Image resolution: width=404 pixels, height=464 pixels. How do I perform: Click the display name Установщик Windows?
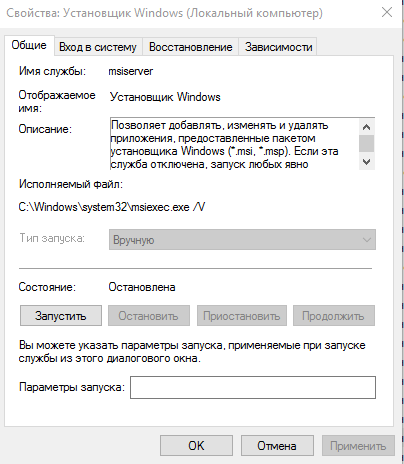165,97
